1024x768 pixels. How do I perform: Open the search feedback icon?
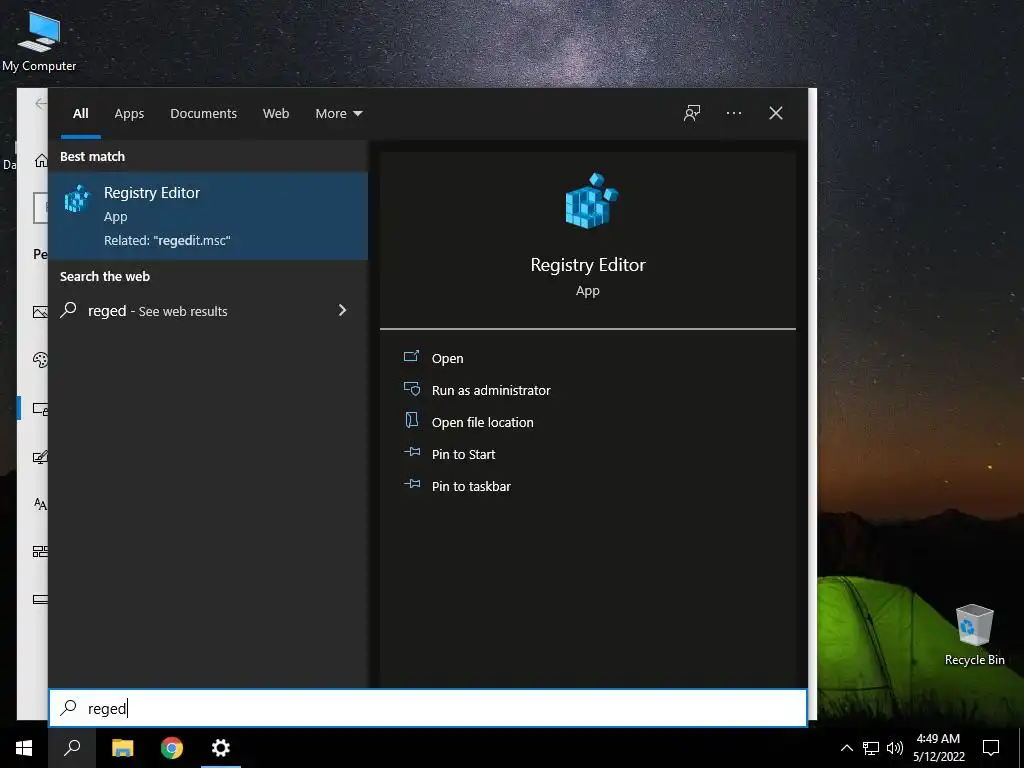tap(692, 114)
